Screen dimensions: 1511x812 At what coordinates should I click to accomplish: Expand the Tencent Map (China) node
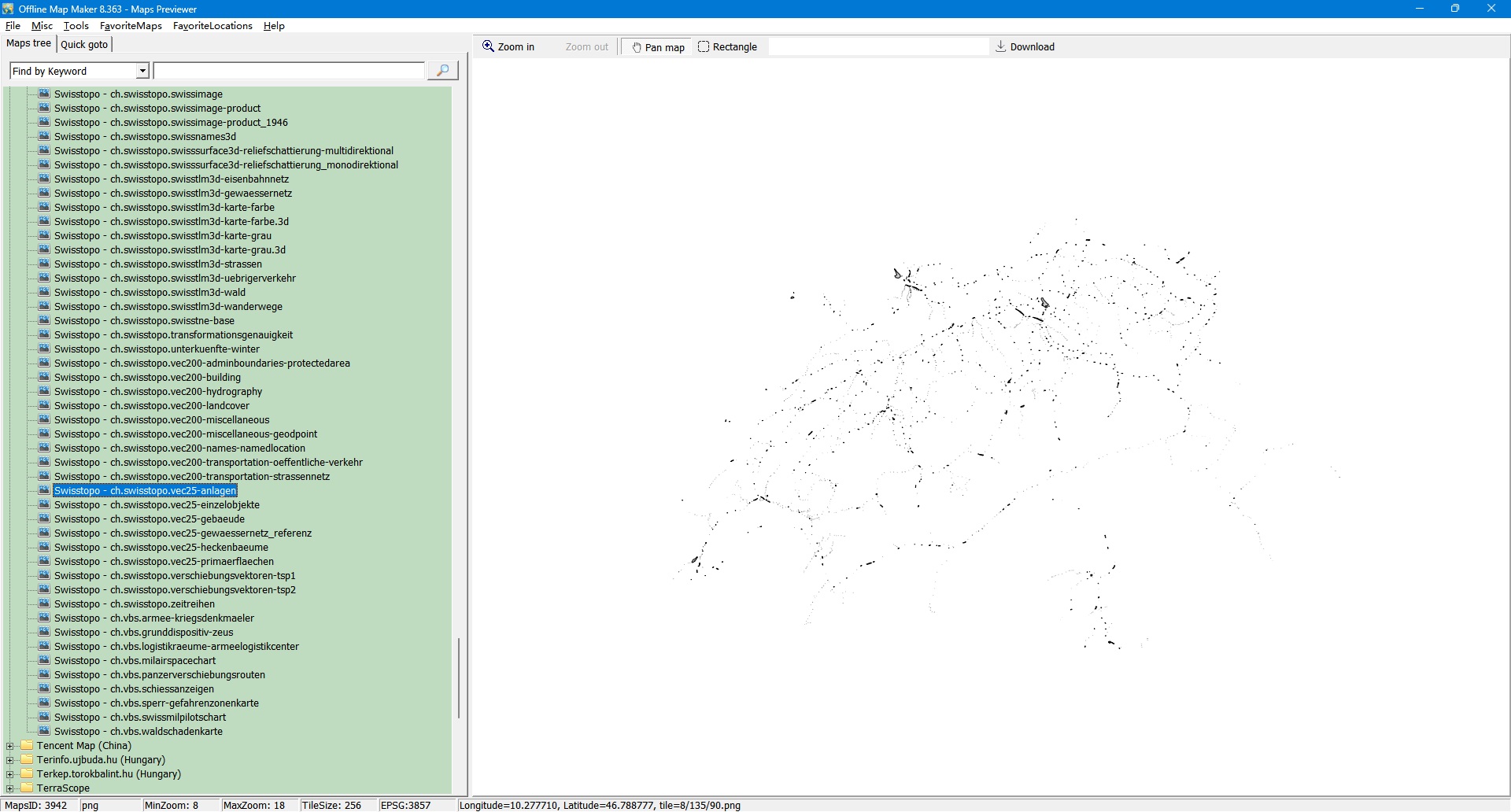[x=10, y=746]
